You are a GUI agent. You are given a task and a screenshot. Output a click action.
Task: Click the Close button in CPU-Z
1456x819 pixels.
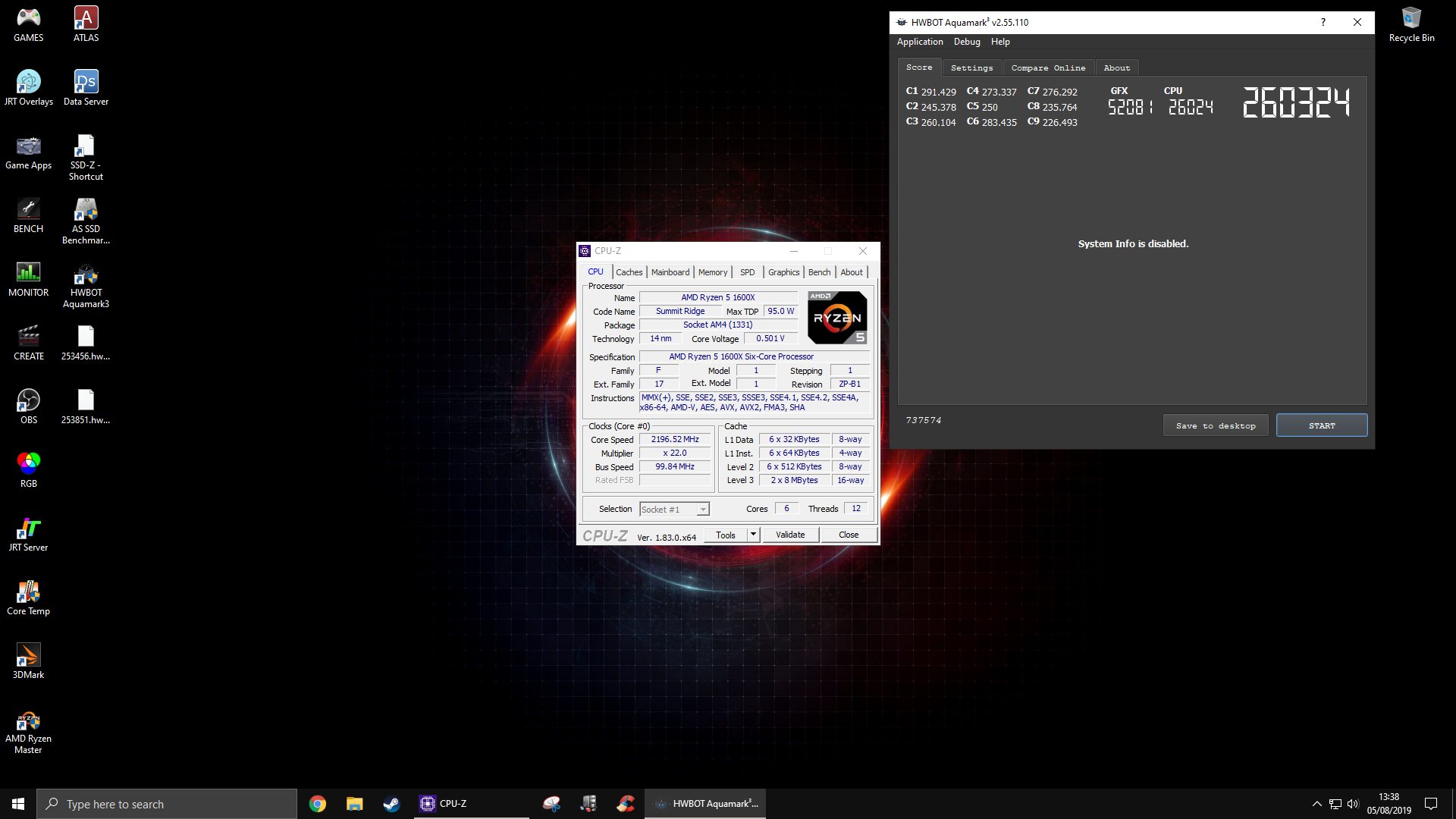849,535
